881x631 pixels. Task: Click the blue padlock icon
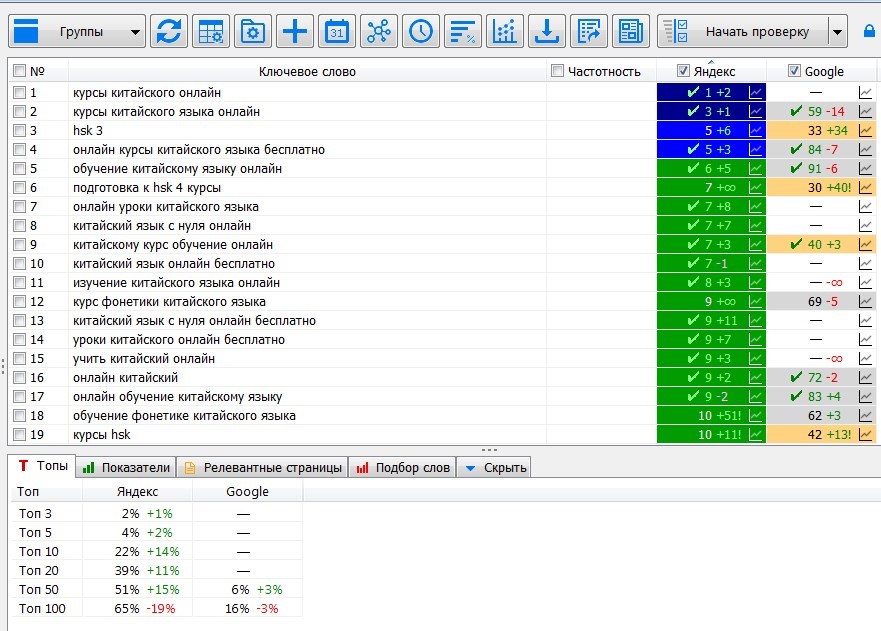click(x=869, y=31)
